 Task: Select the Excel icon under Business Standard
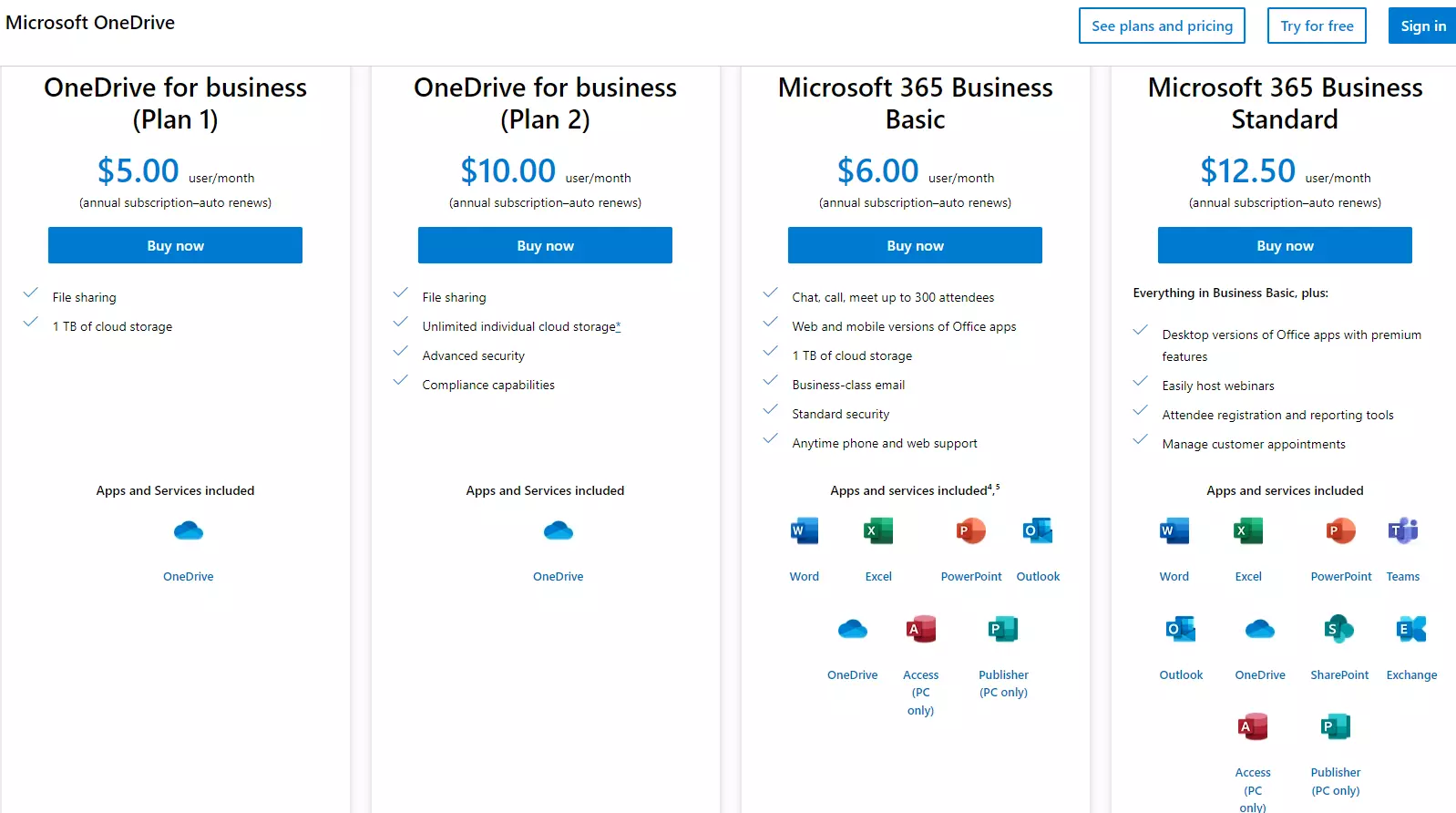point(1247,530)
